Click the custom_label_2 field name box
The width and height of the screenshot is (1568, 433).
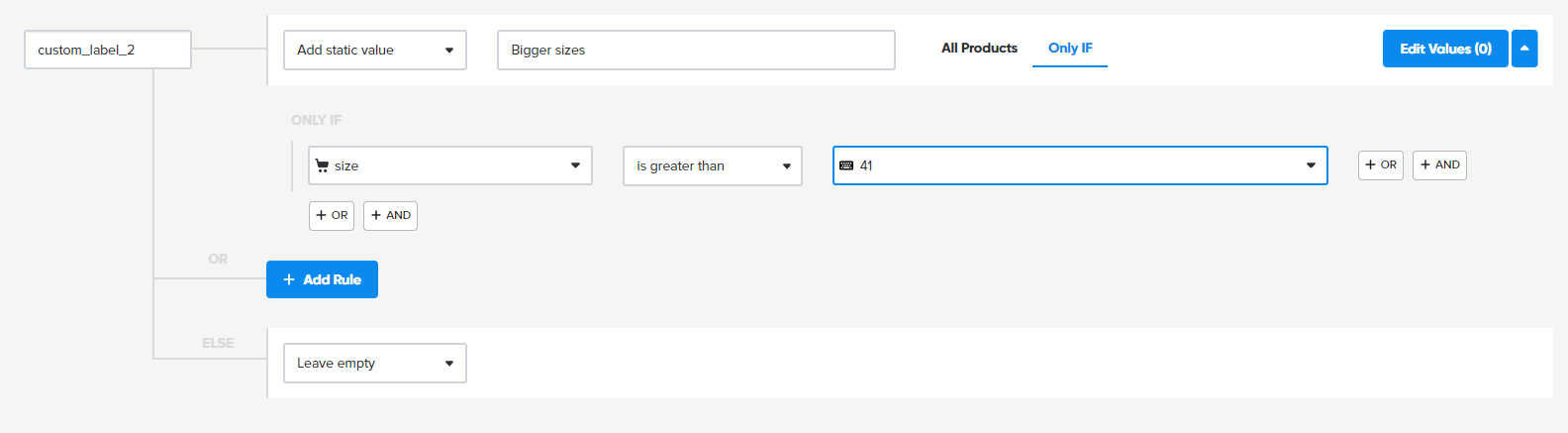click(x=107, y=50)
